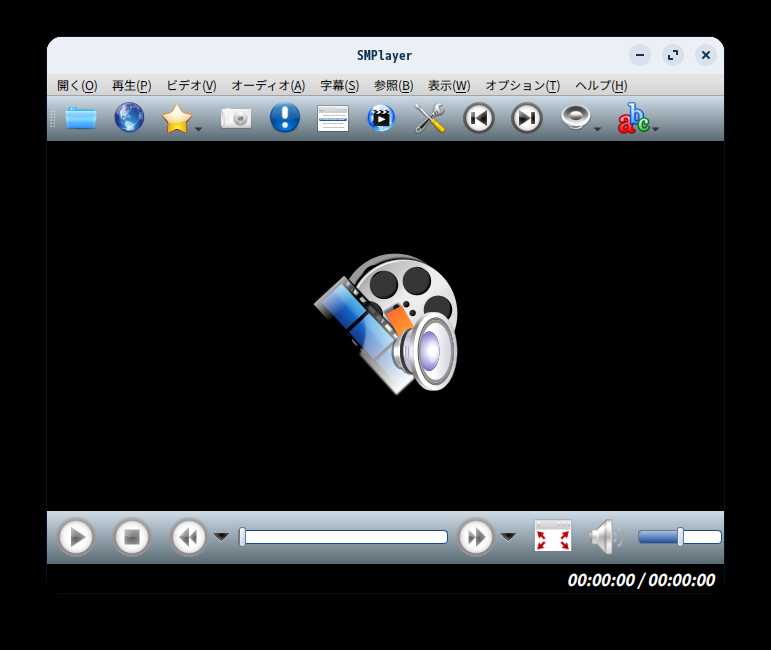Viewport: 771px width, 650px height.
Task: Mute audio with the speaker icon
Action: (x=606, y=536)
